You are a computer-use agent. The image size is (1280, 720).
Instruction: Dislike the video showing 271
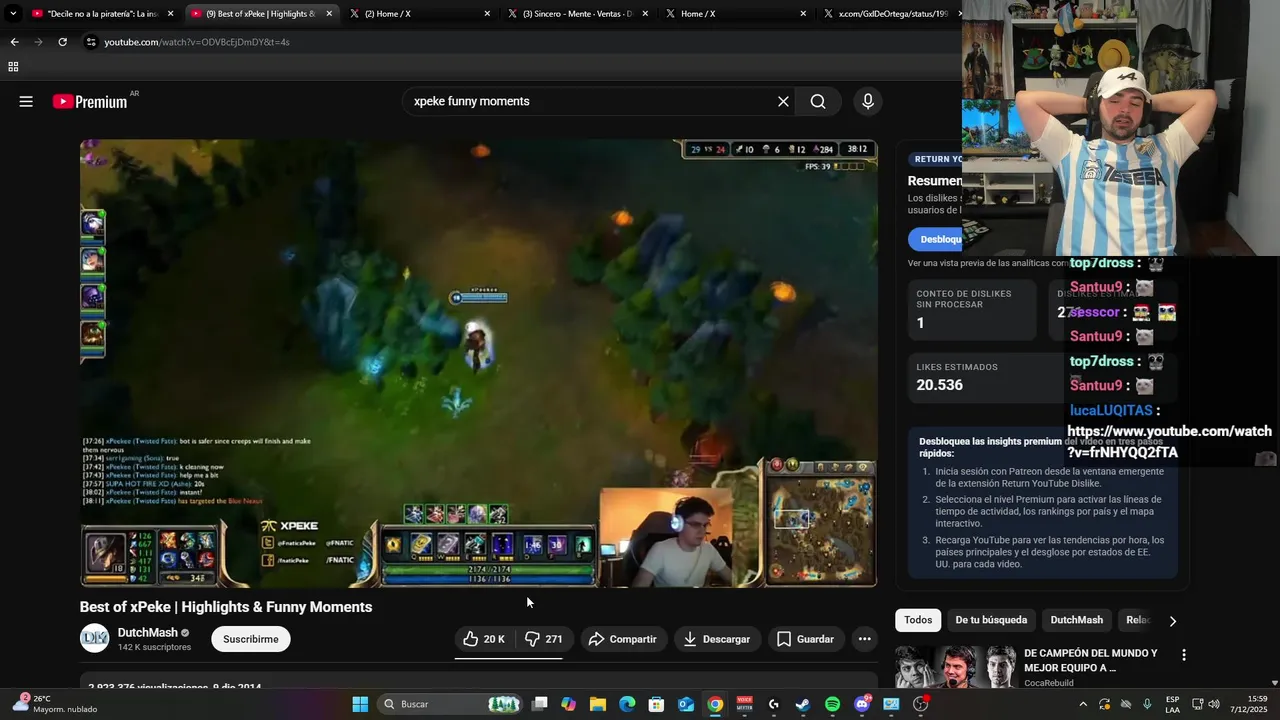tap(544, 639)
